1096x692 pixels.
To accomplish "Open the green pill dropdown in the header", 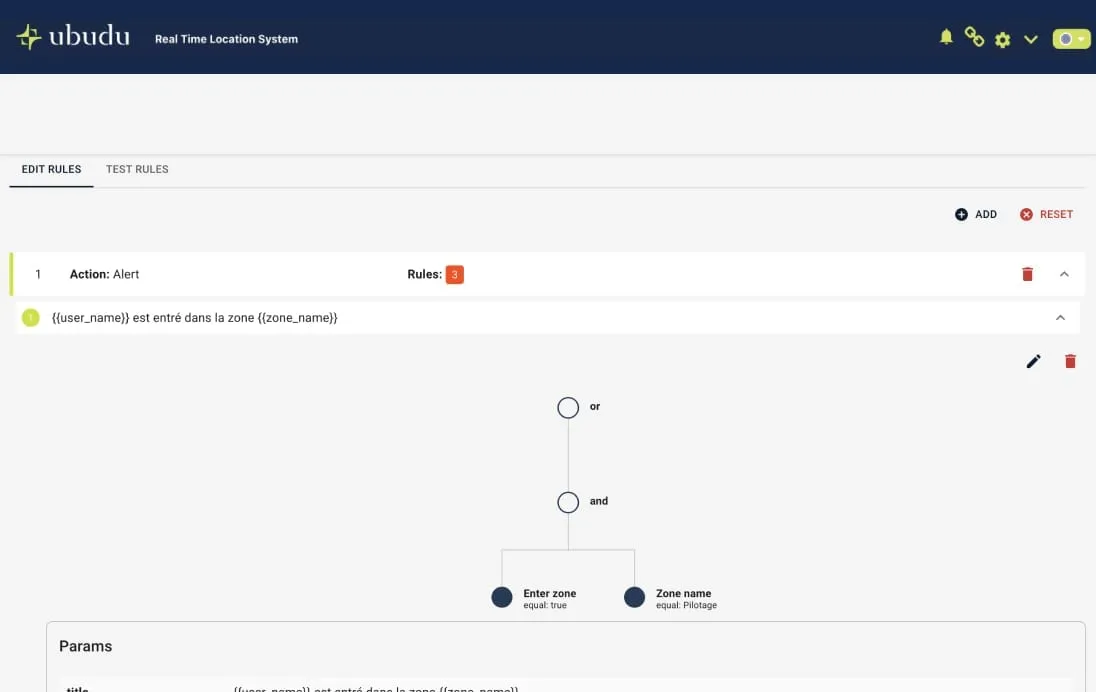I will pos(1071,39).
